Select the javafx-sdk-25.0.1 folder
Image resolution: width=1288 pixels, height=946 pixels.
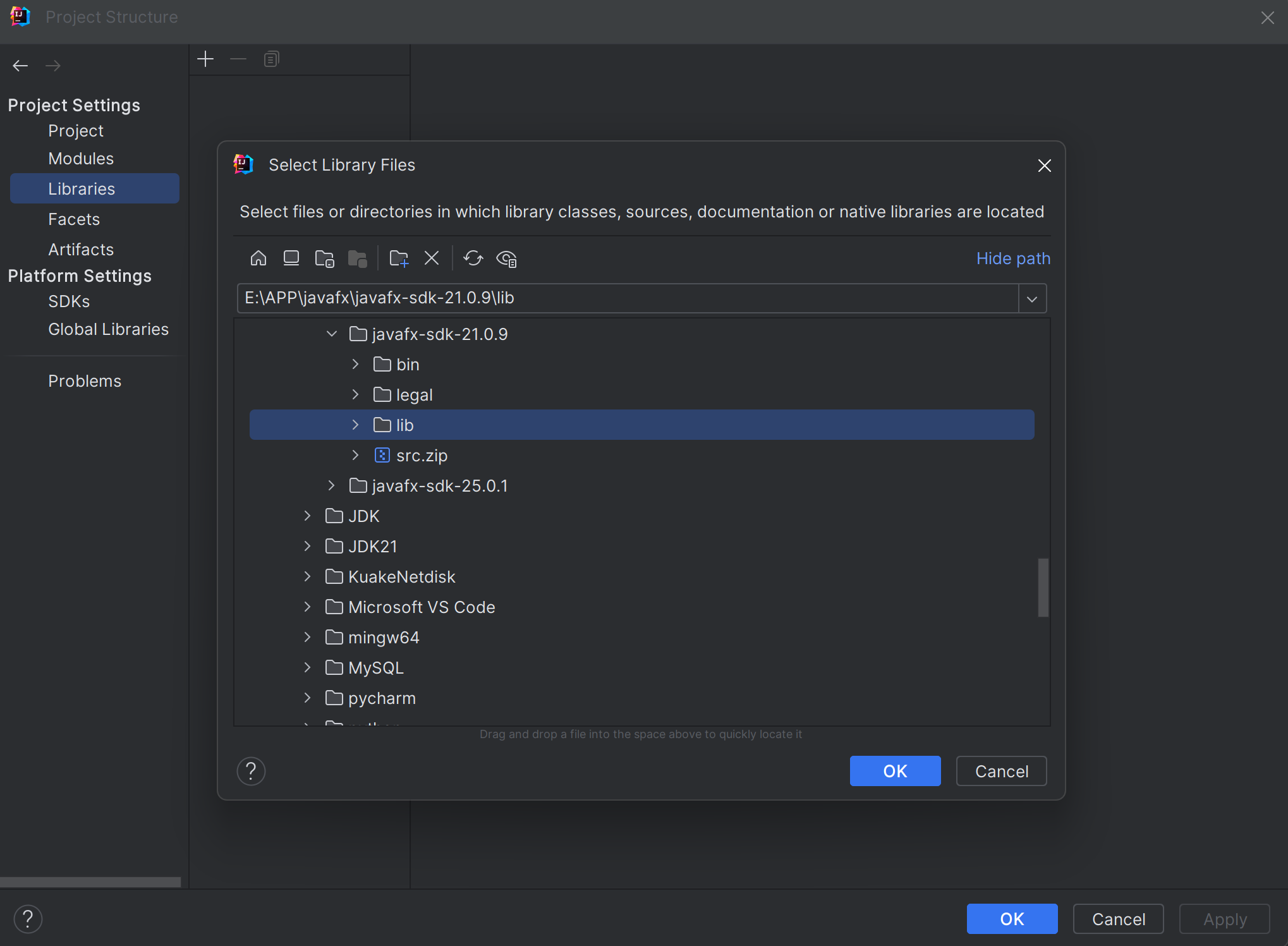tap(642, 485)
